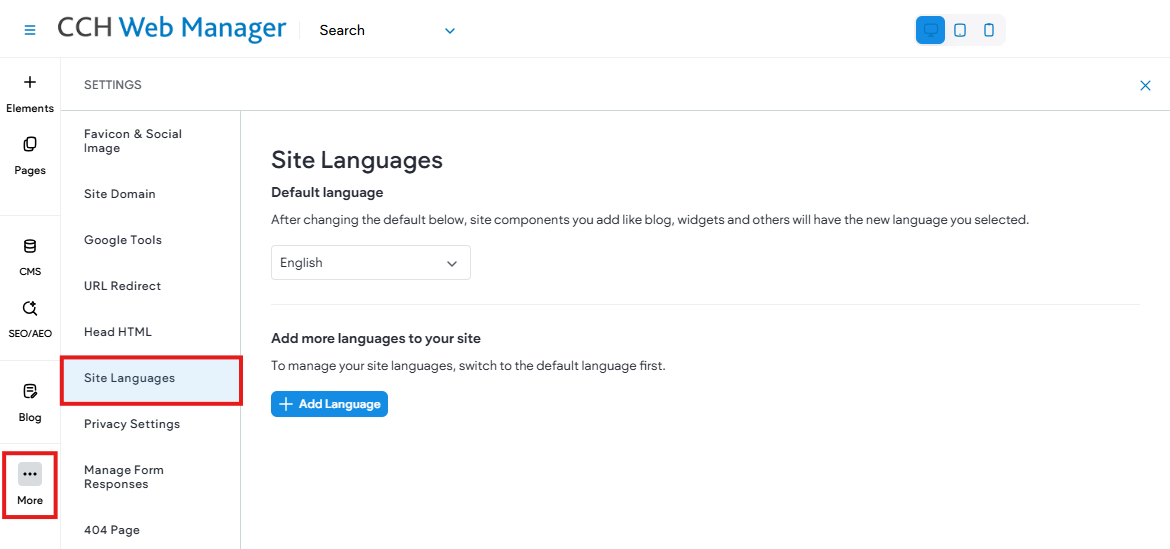Viewport: 1170px width, 549px height.
Task: Close the Settings panel
Action: tap(1145, 86)
